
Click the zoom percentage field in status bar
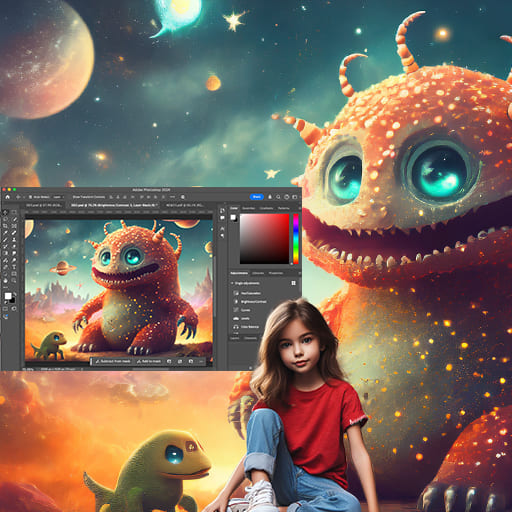(28, 369)
